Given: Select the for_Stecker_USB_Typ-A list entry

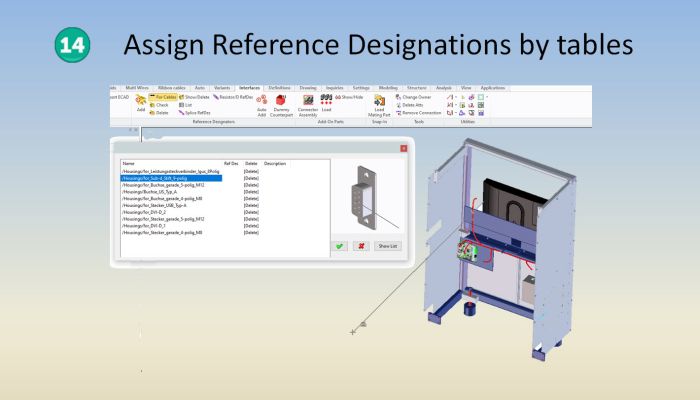Looking at the screenshot, I should click(x=156, y=205).
